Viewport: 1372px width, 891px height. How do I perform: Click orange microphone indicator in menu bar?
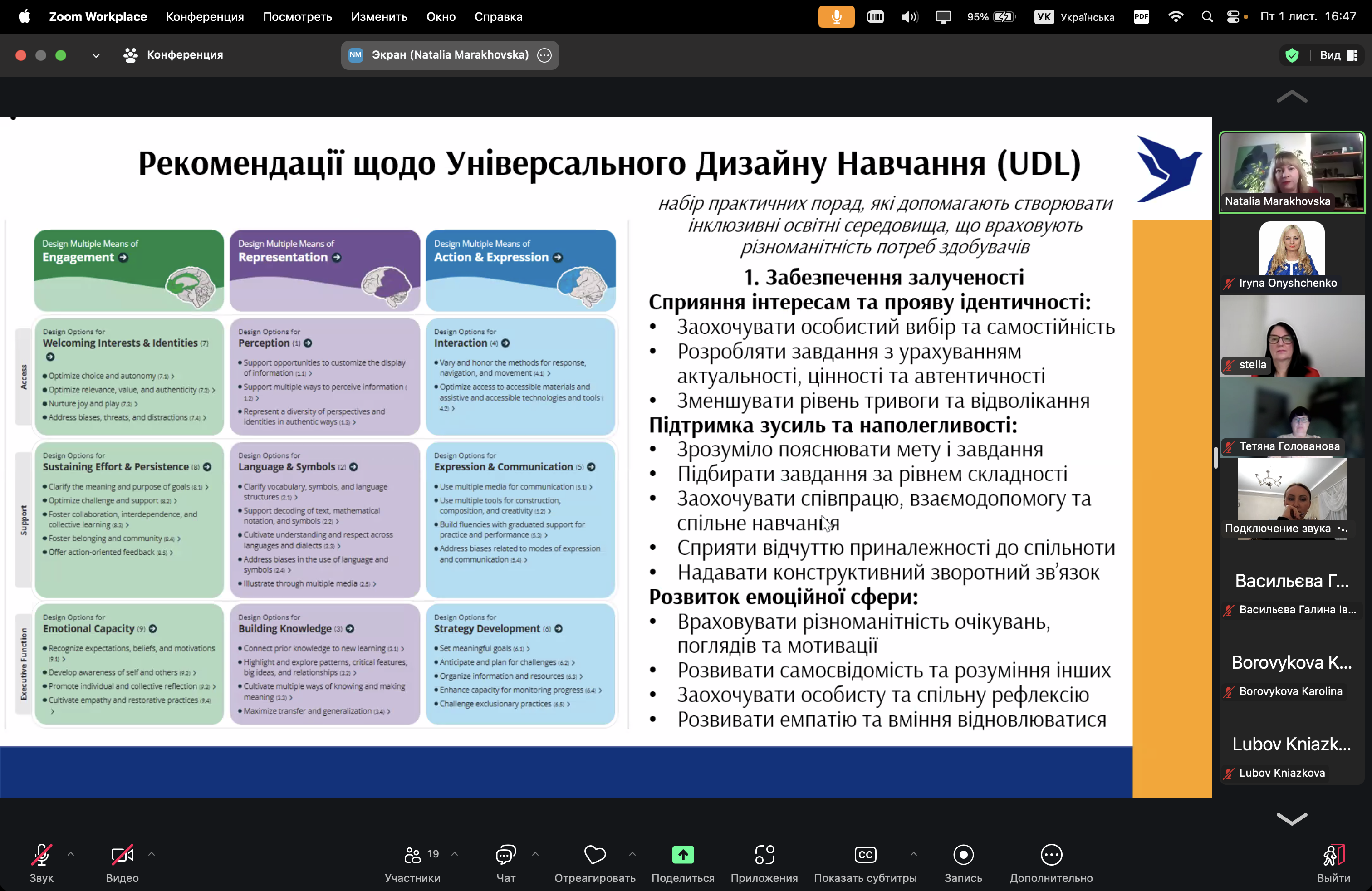pos(837,17)
